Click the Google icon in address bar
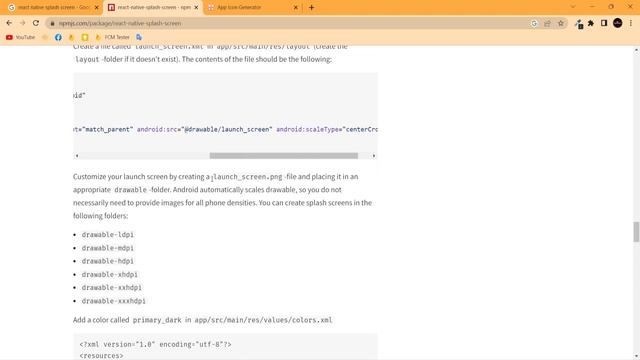Viewport: 640px width, 360px height. point(534,23)
